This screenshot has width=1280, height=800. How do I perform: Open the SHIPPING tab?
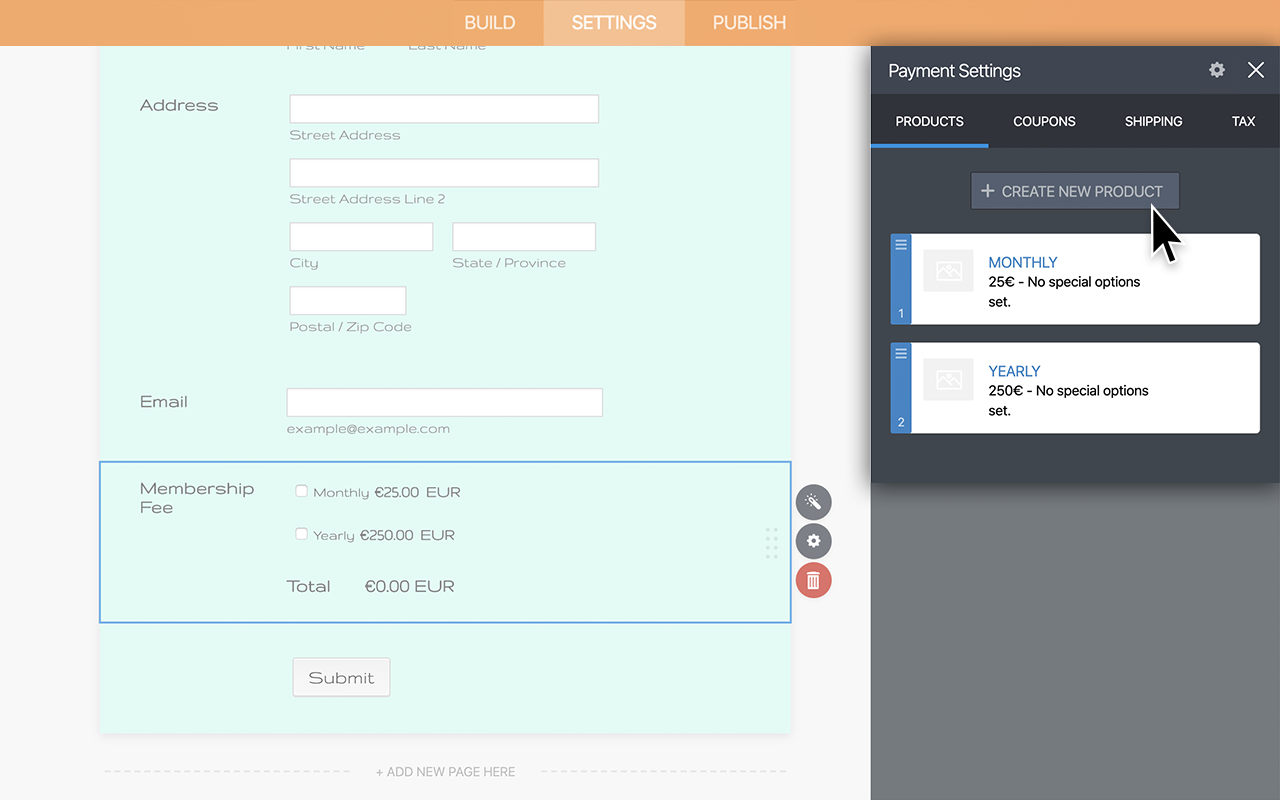pyautogui.click(x=1153, y=121)
